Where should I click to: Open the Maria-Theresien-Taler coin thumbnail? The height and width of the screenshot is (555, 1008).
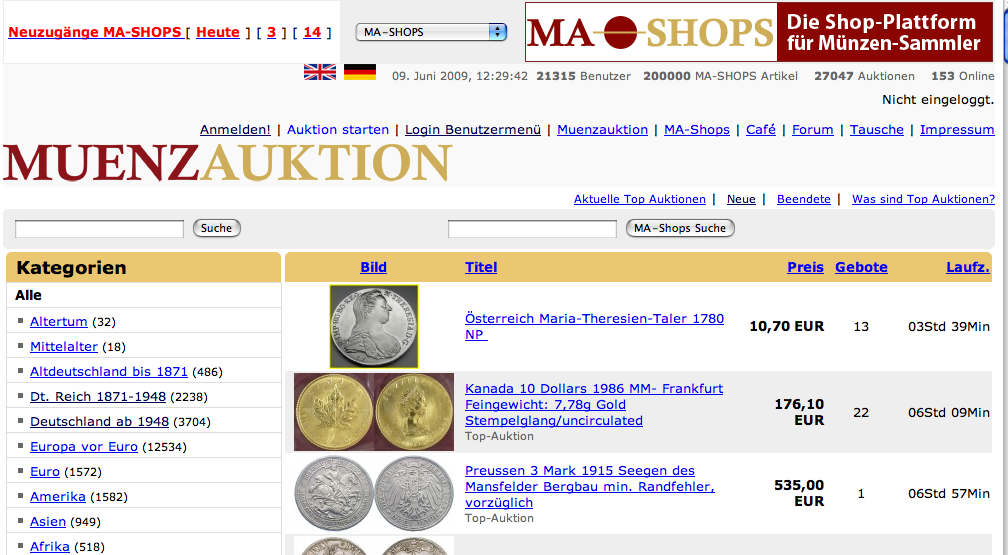374,327
